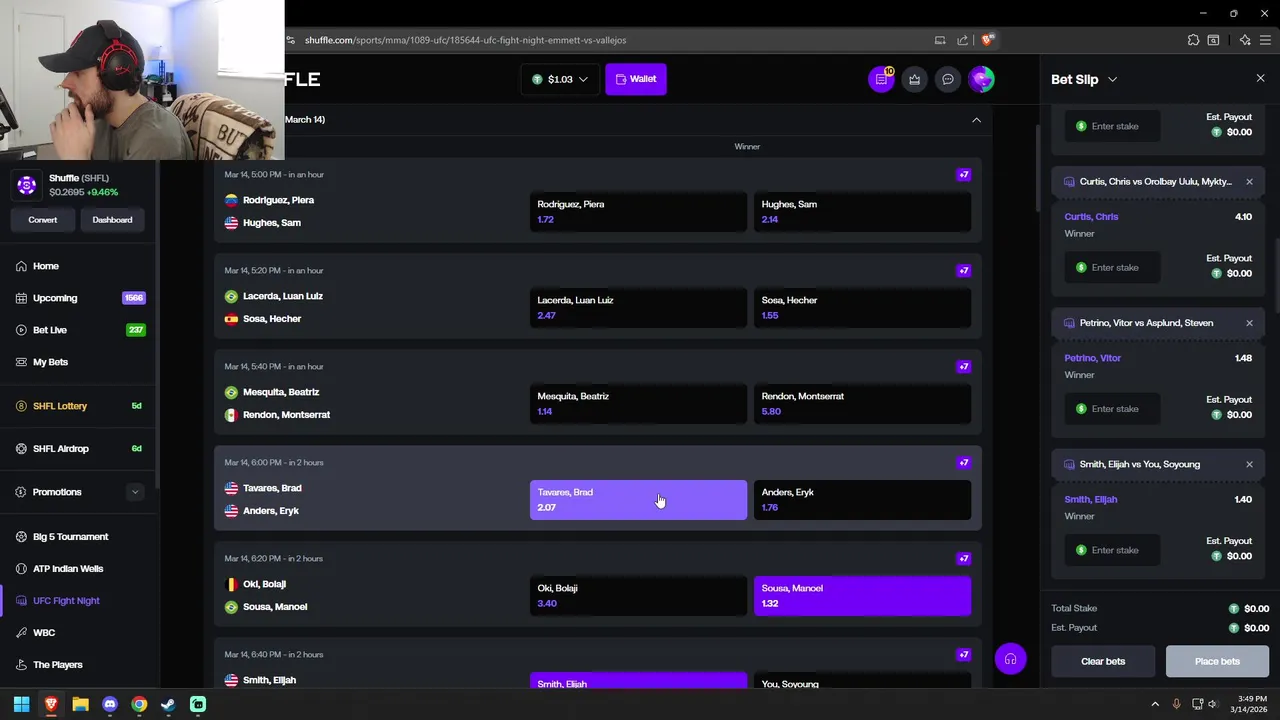The height and width of the screenshot is (720, 1280).
Task: Open the crown VIP rewards icon
Action: 915,79
